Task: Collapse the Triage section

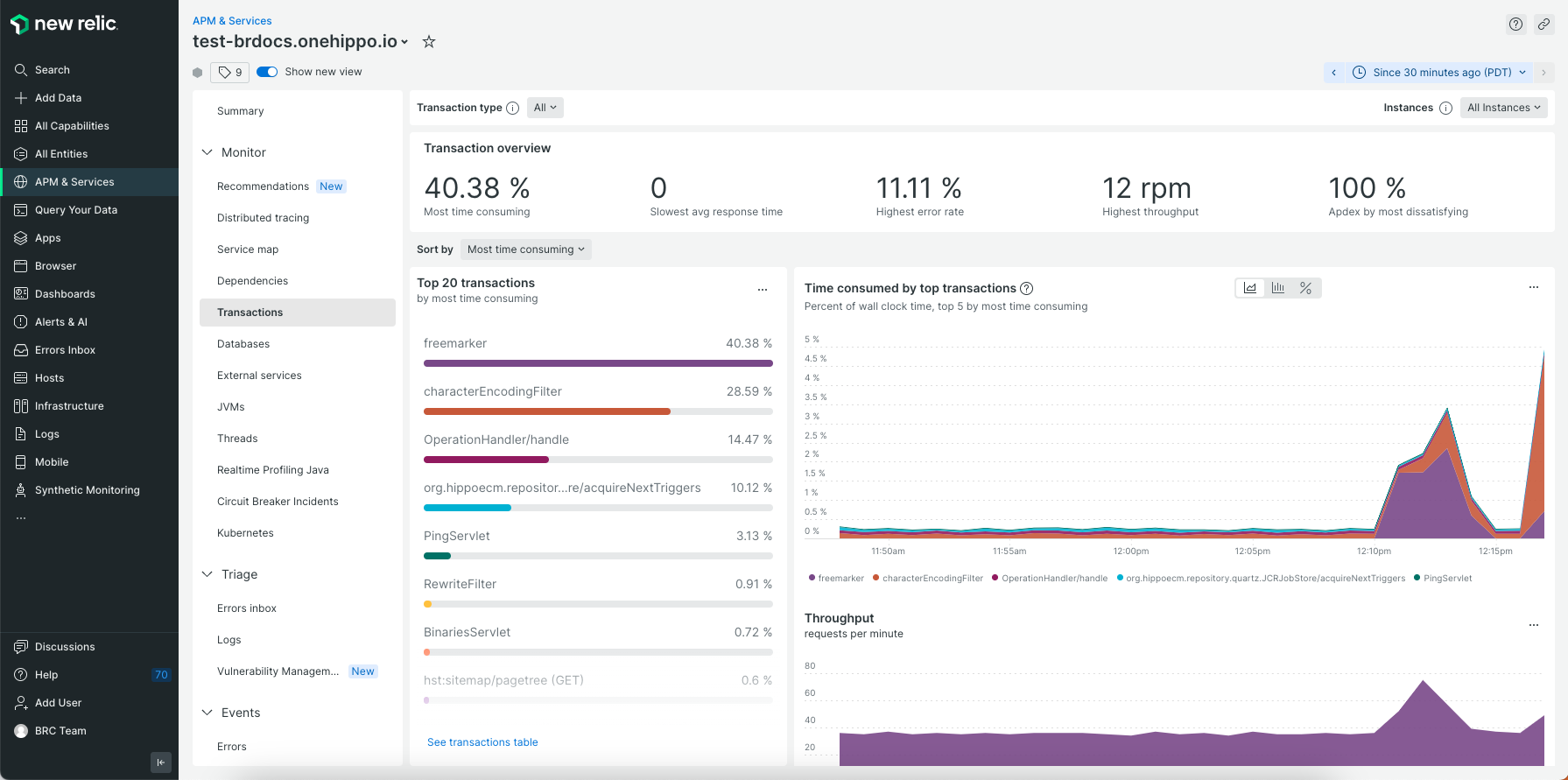Action: point(207,574)
